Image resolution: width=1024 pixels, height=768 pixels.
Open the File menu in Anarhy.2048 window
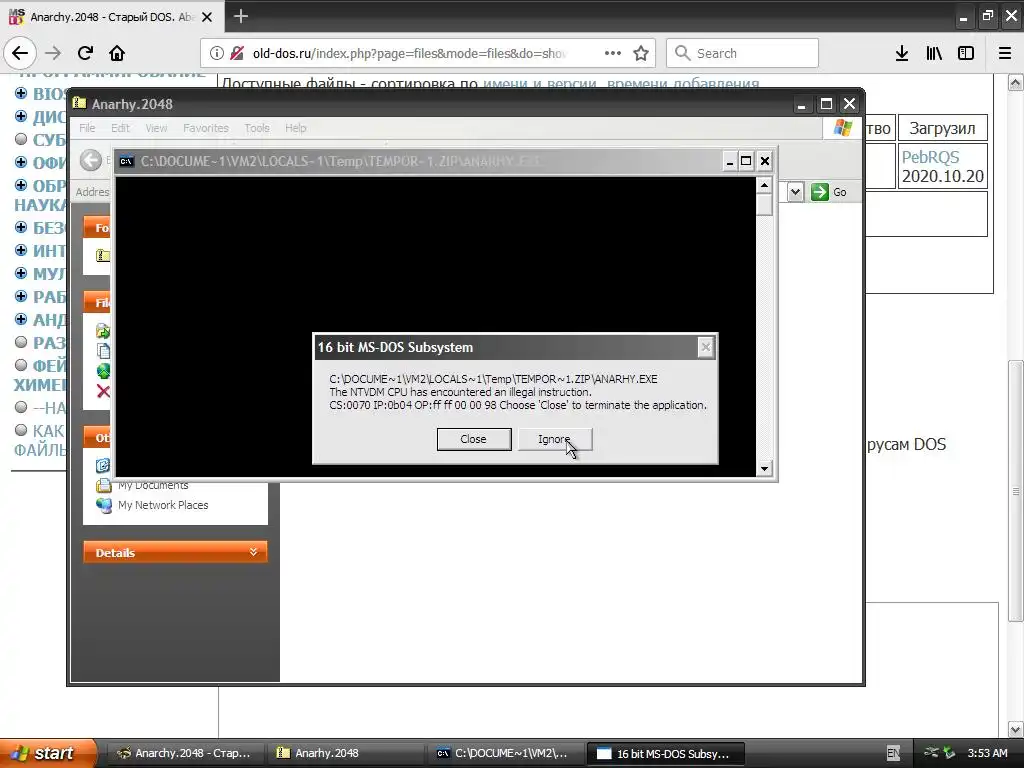87,128
